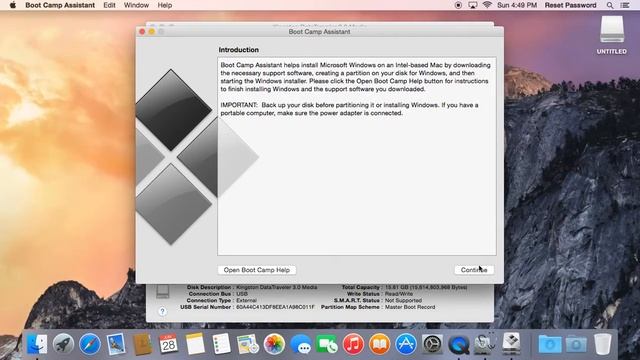640x360 pixels.
Task: Open Reminders from the Dock
Action: pos(221,344)
